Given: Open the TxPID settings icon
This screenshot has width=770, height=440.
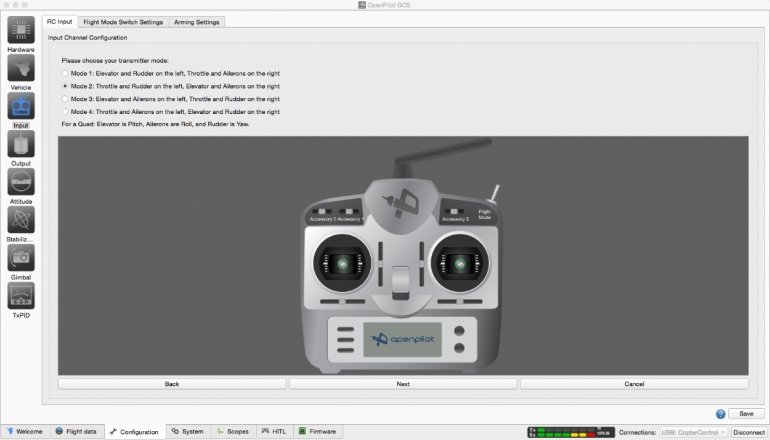Looking at the screenshot, I should (x=21, y=295).
